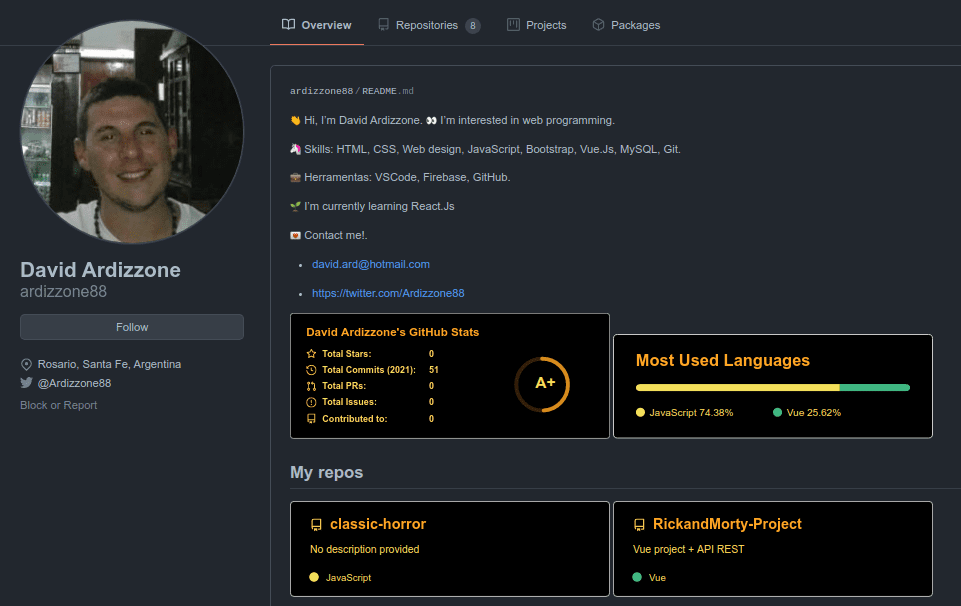The height and width of the screenshot is (606, 961).
Task: Click the @Ardizzone88 Twitter handle
Action: pyautogui.click(x=74, y=383)
